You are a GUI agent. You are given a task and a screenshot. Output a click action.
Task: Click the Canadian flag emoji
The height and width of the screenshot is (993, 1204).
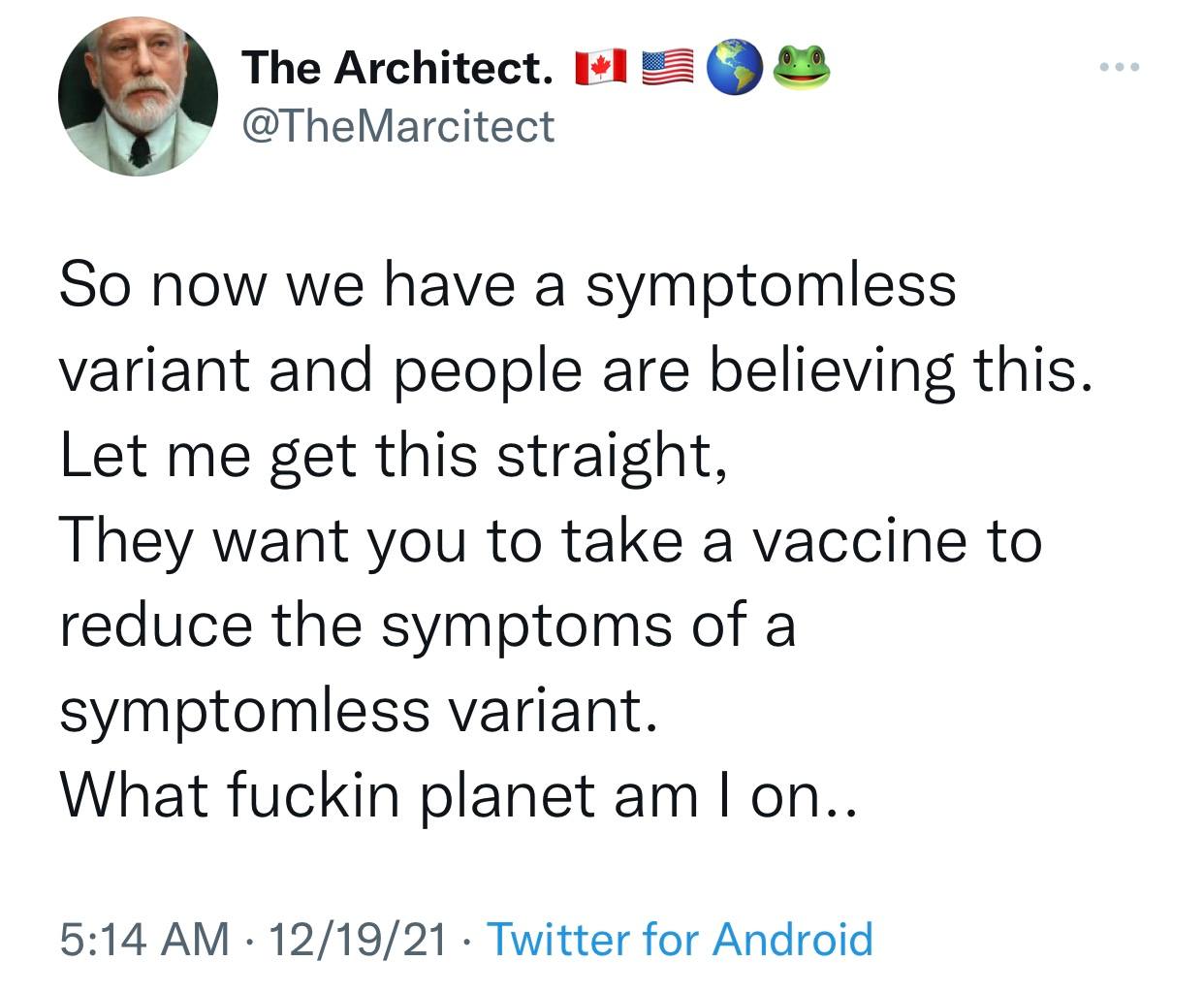[x=597, y=70]
